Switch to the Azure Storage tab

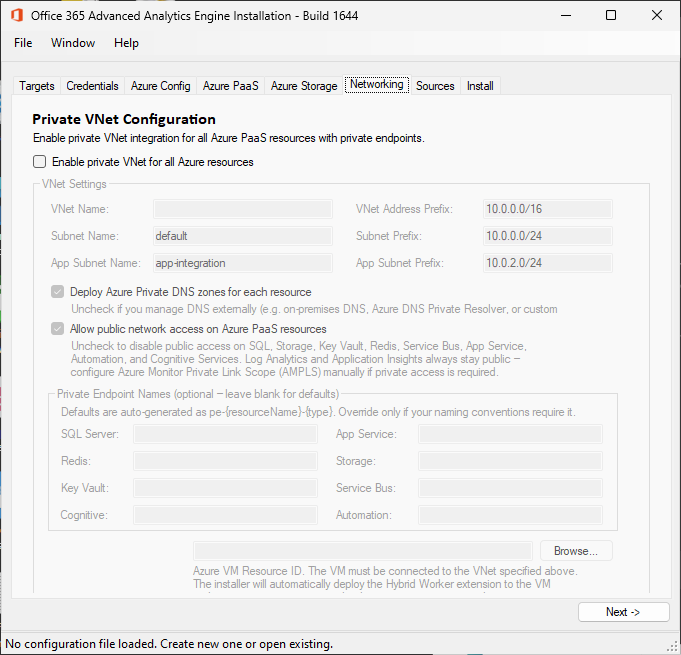tap(304, 86)
